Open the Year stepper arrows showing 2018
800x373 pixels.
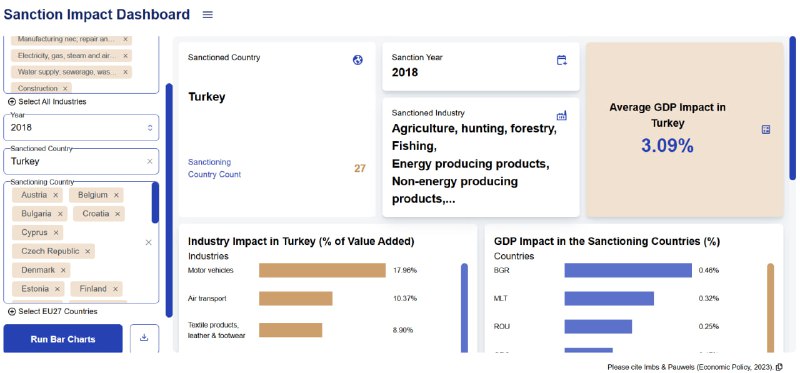[150, 128]
